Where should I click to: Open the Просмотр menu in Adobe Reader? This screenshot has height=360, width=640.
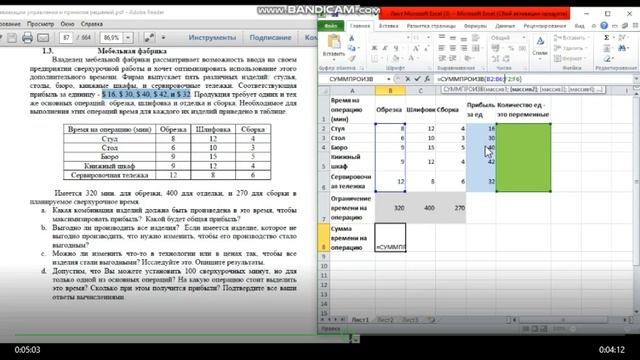point(40,24)
